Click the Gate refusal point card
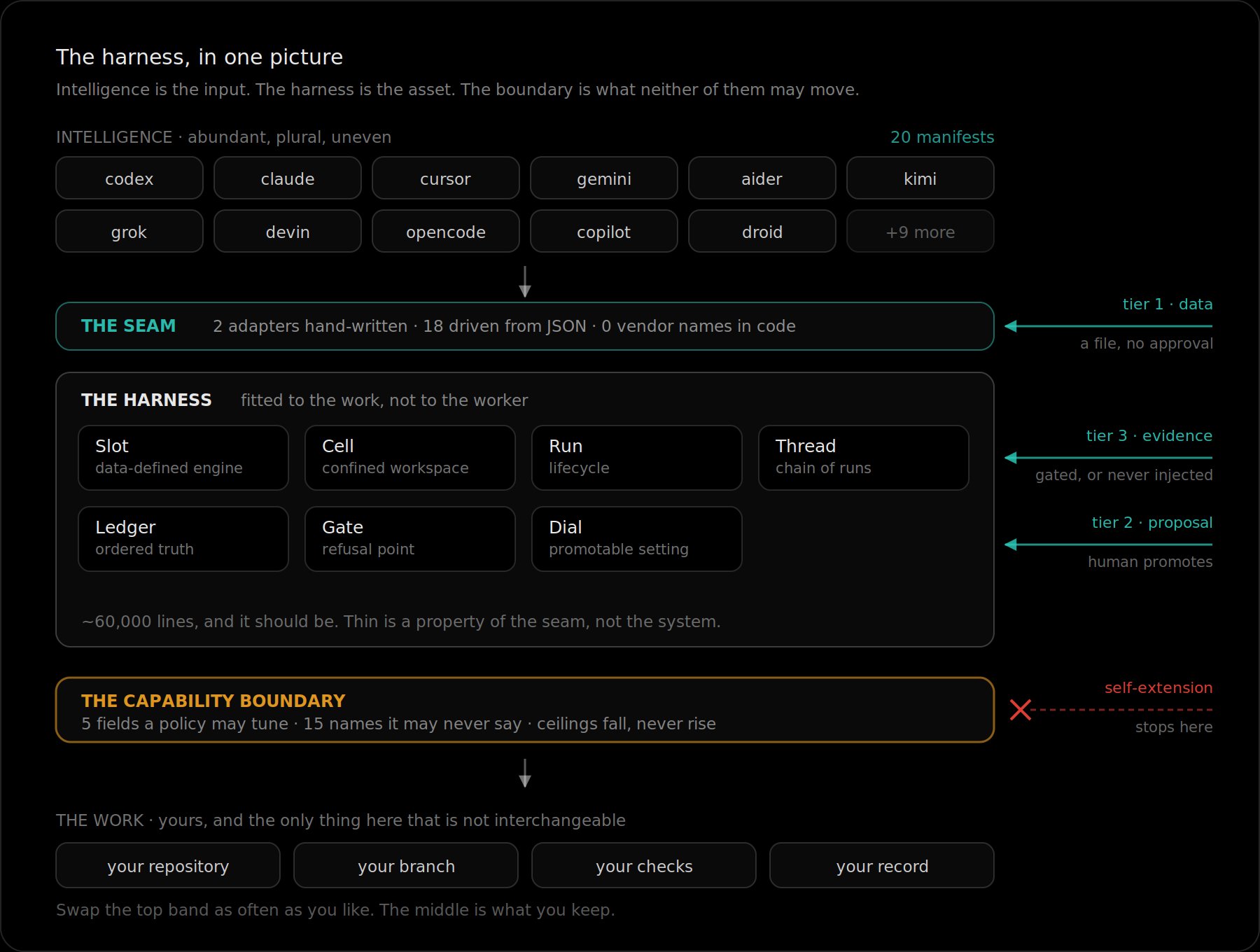This screenshot has width=1260, height=952. (410, 539)
